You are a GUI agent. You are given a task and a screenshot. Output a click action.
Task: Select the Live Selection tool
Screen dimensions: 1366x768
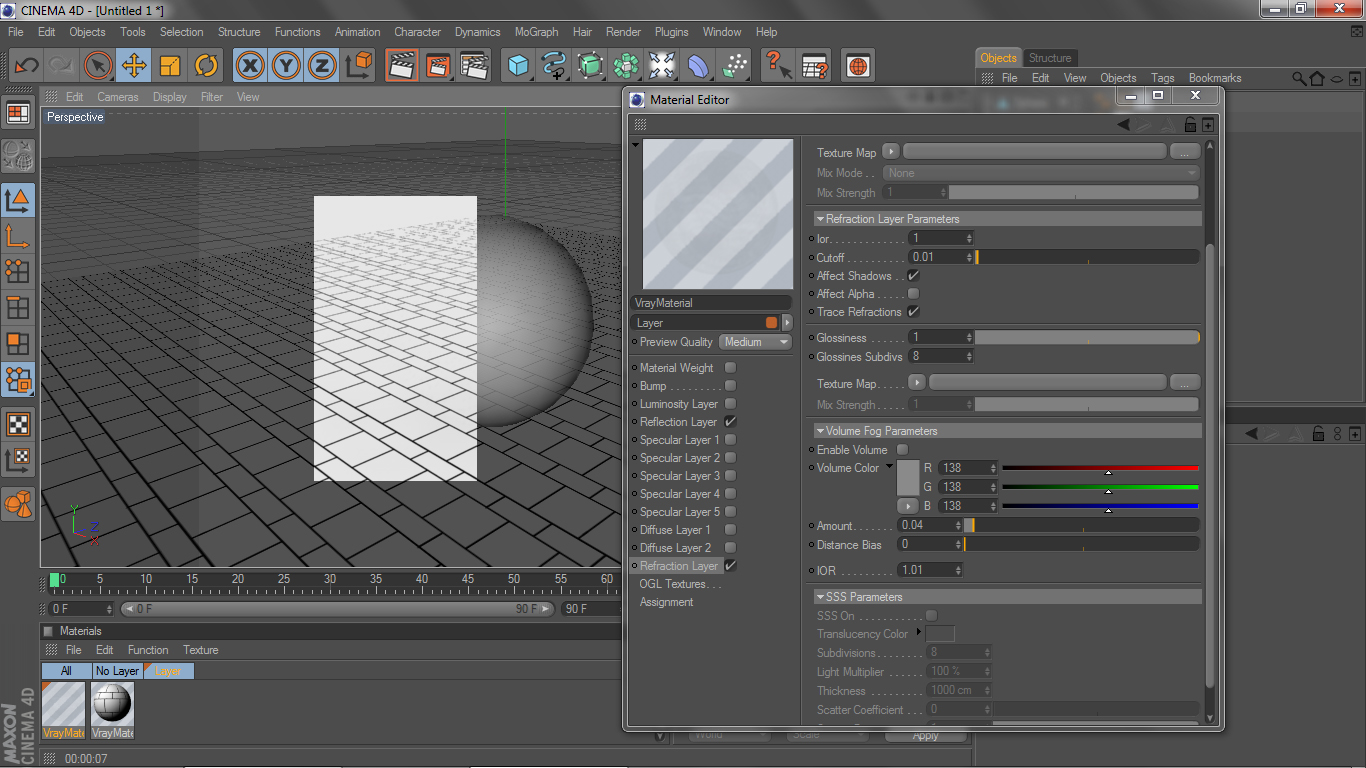[97, 66]
